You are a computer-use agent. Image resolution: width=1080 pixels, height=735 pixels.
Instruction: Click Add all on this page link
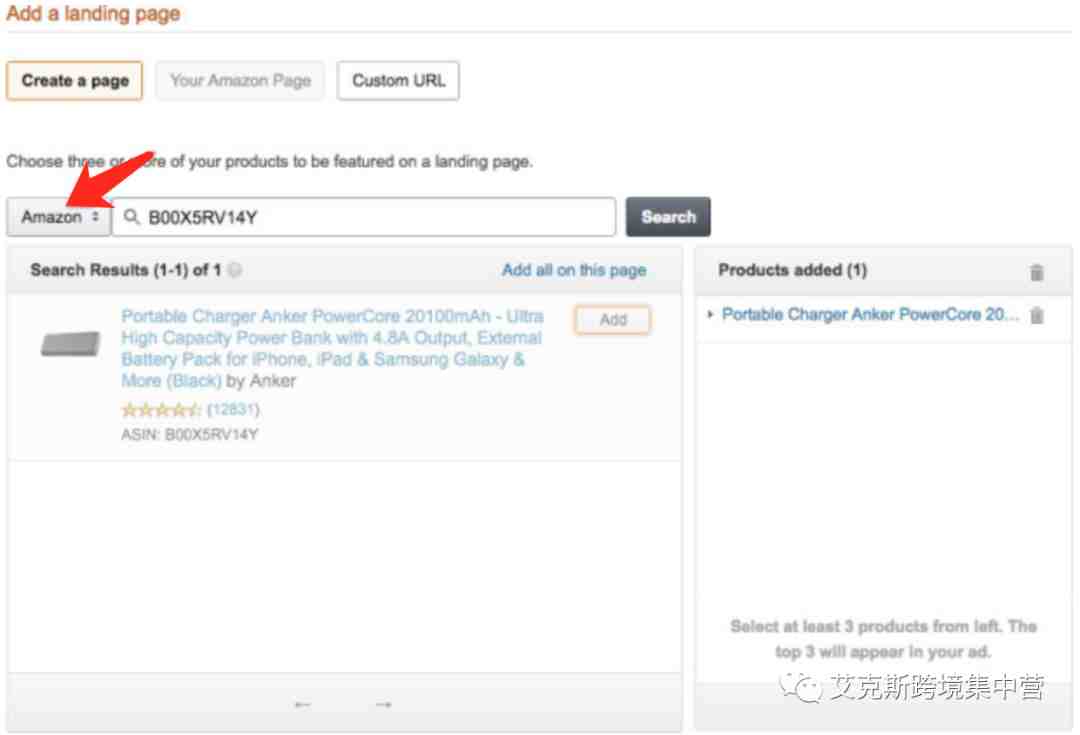tap(574, 270)
